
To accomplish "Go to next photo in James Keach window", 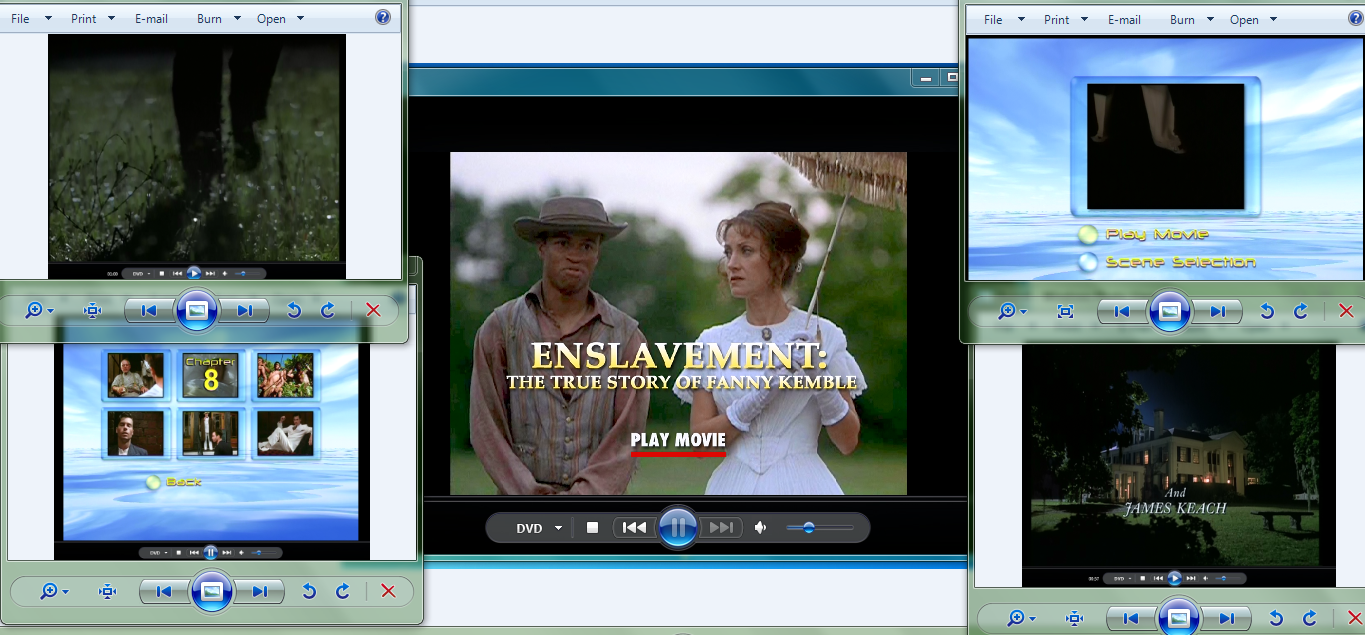I will point(1226,617).
